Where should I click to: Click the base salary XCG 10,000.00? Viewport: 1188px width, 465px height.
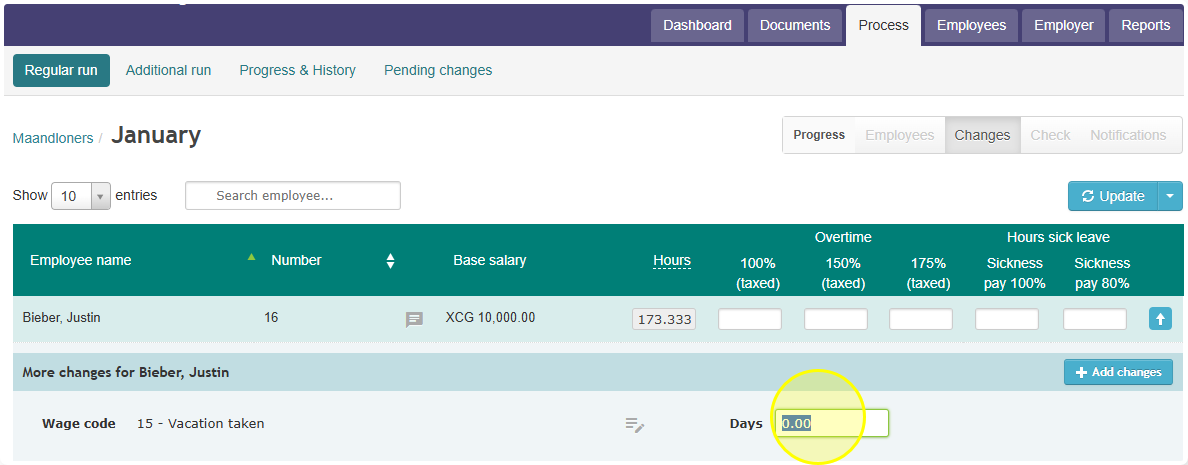(490, 318)
